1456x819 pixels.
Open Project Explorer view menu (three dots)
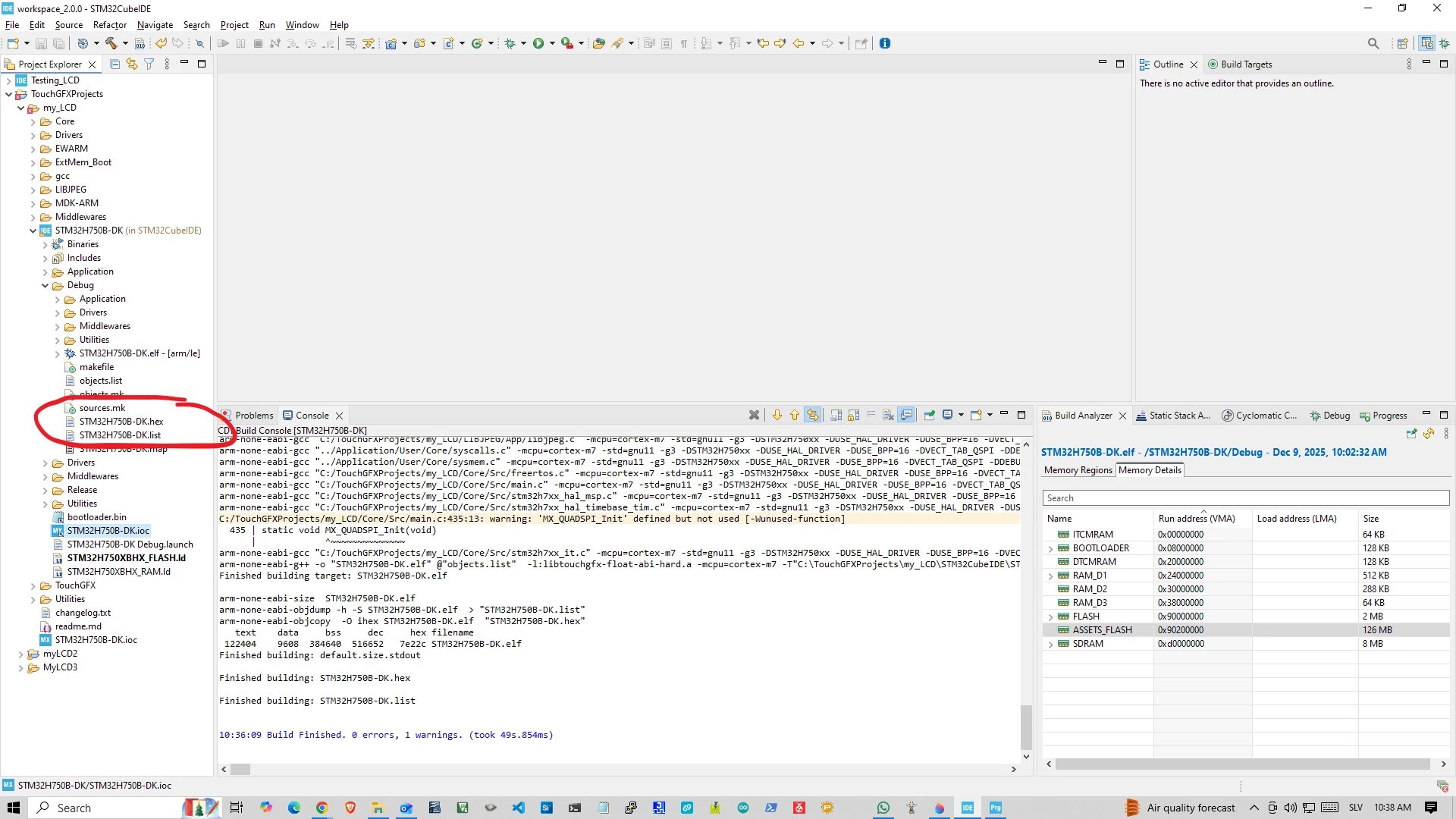(167, 64)
